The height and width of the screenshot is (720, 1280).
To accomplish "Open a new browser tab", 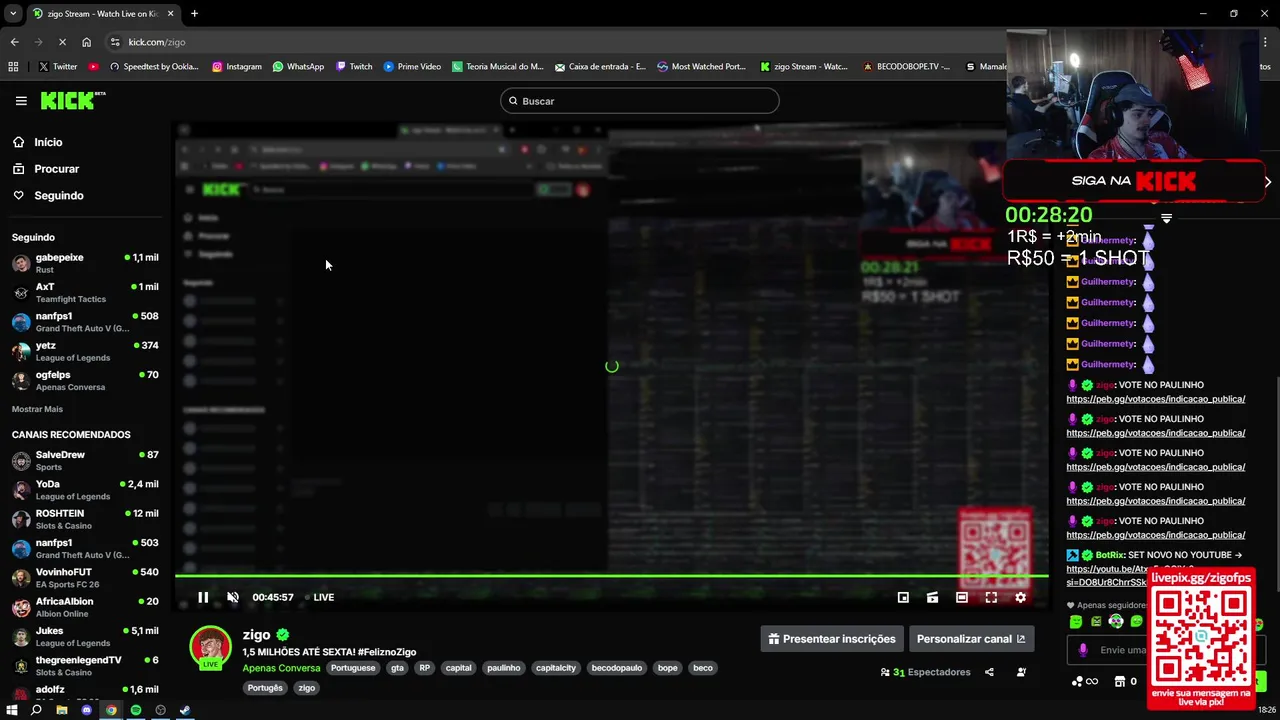I will pyautogui.click(x=194, y=14).
